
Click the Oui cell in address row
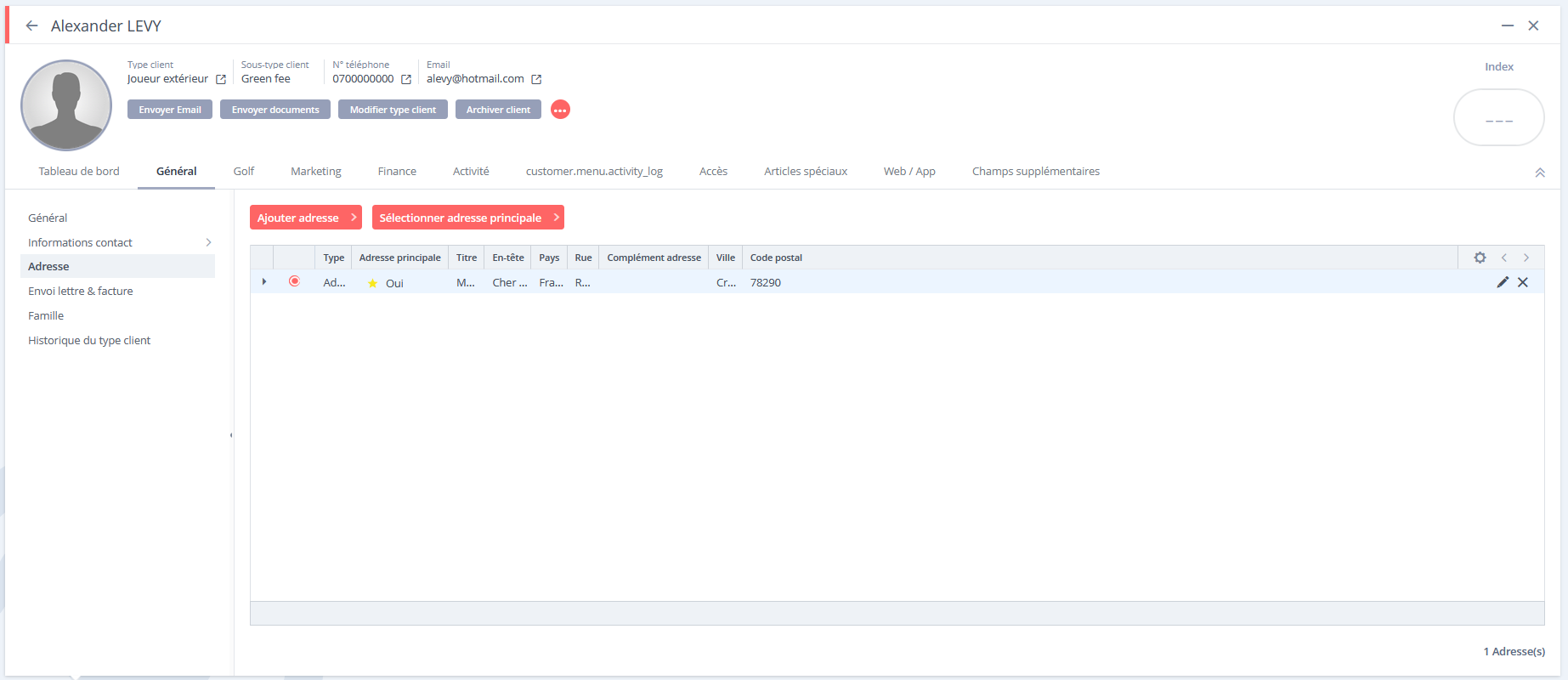(x=394, y=283)
